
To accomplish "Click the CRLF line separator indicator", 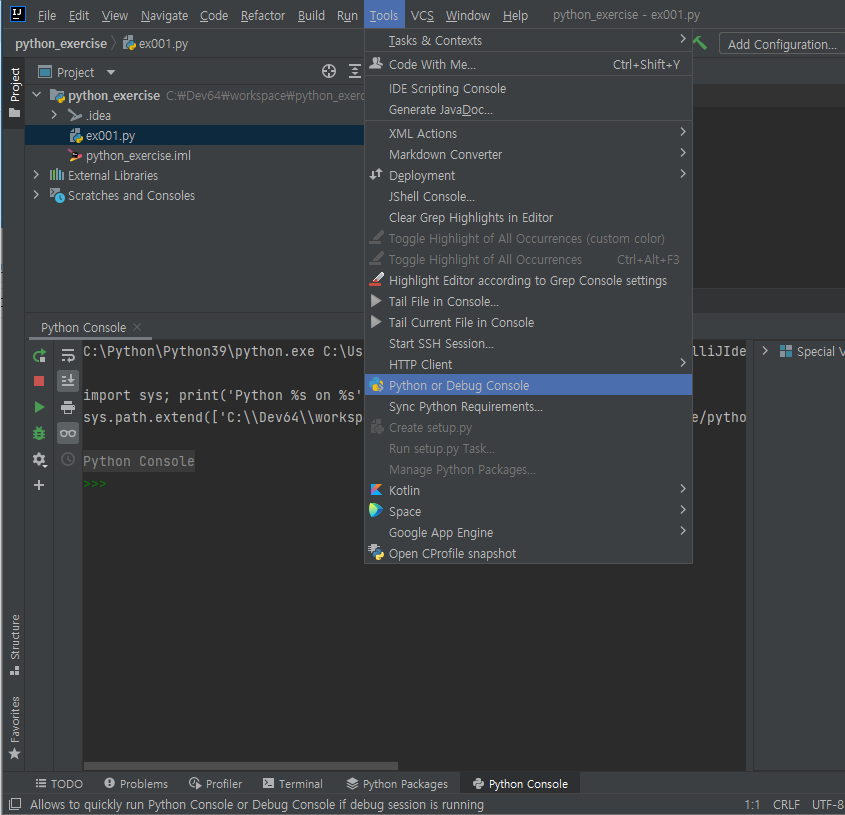I will (x=786, y=805).
